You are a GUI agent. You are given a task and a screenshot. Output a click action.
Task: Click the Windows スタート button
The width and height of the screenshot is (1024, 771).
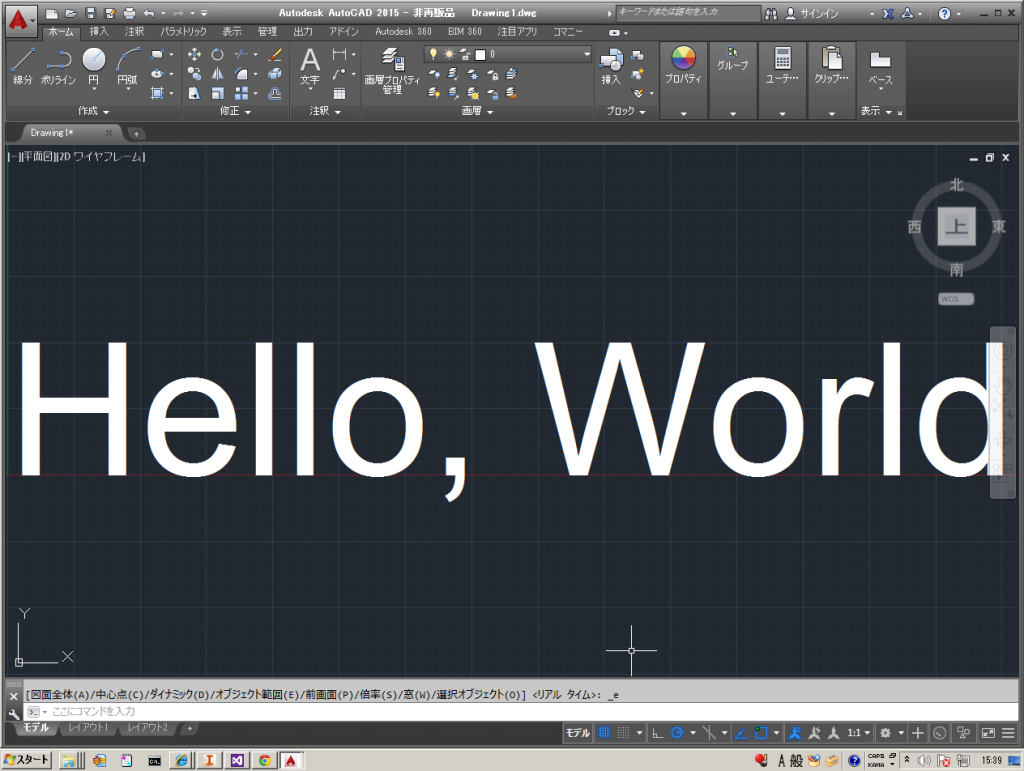tap(26, 760)
